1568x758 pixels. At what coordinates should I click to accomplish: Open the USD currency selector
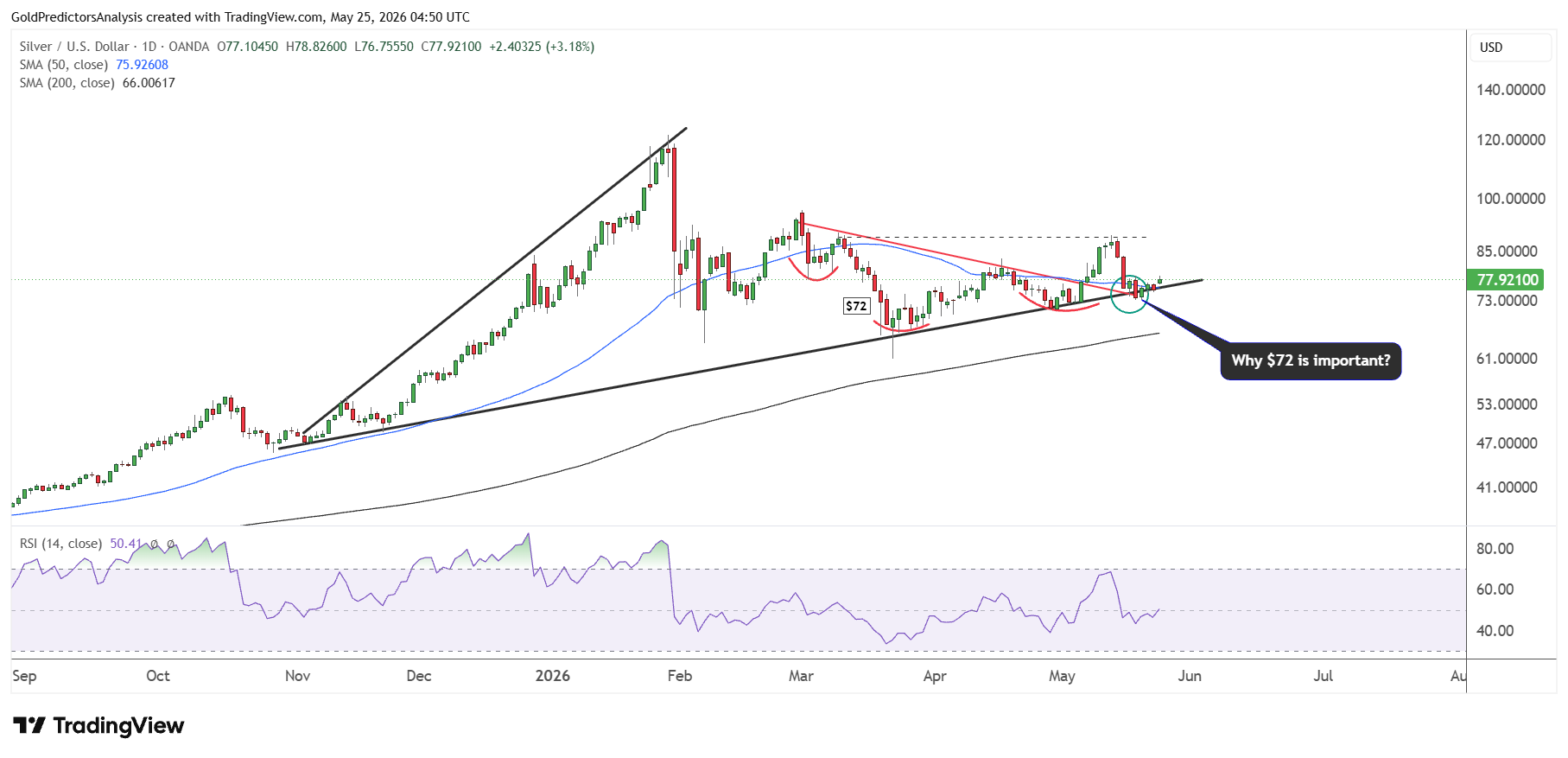click(1512, 48)
